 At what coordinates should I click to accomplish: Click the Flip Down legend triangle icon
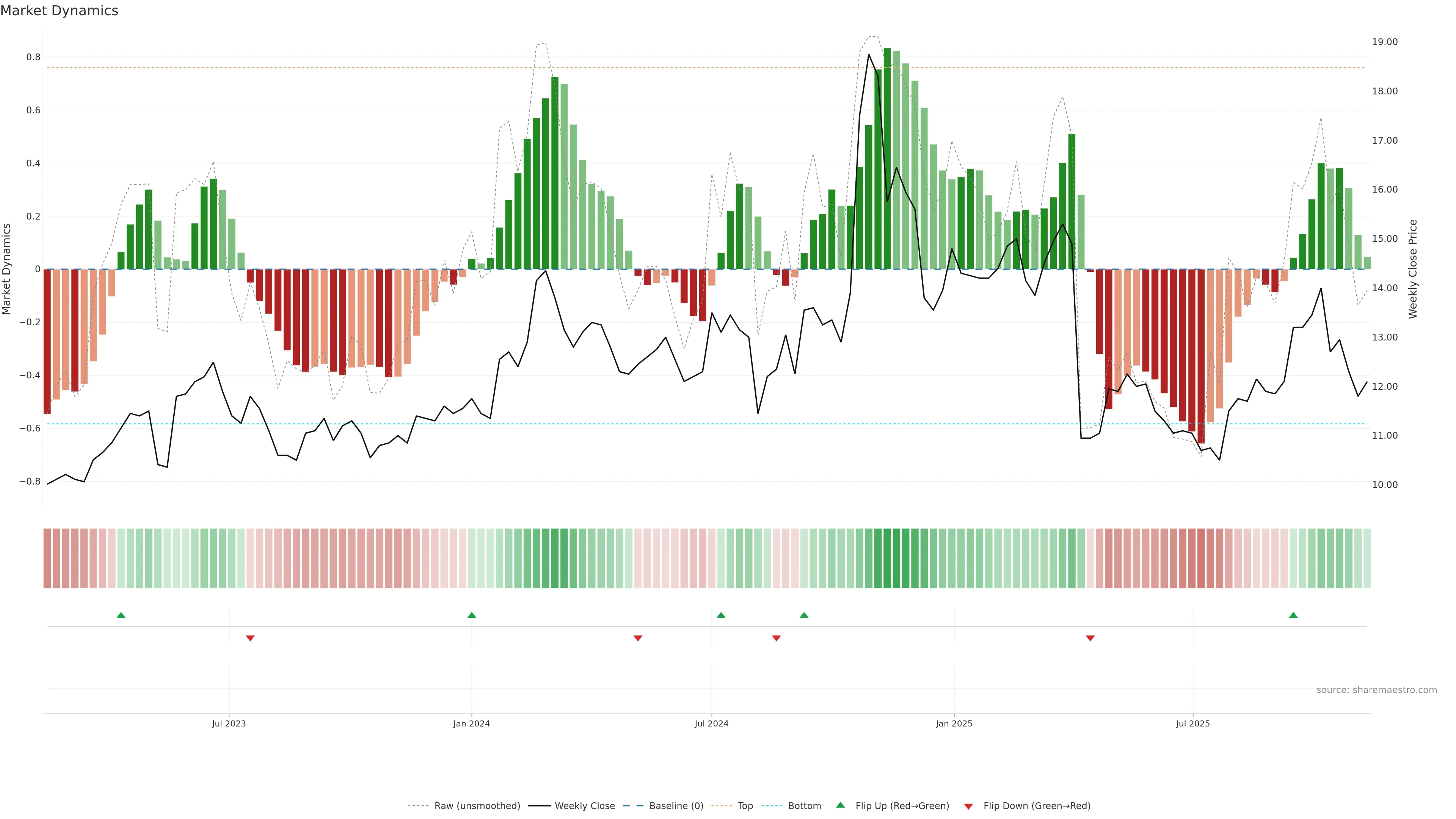point(969,806)
